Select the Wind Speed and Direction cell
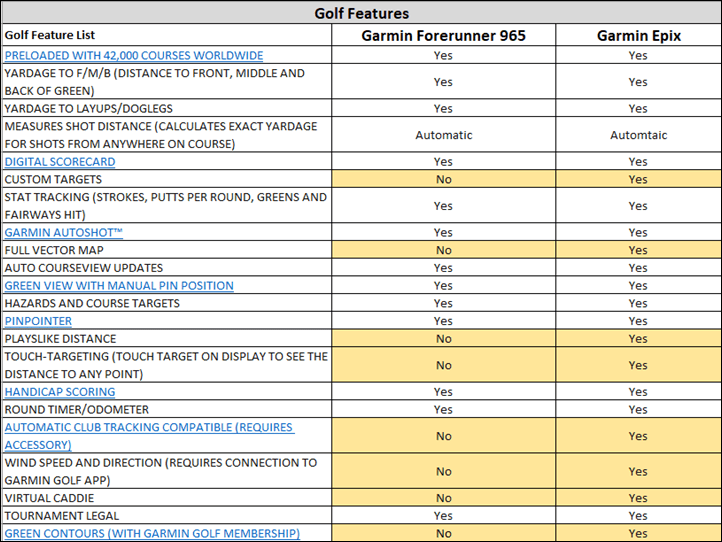Viewport: 722px width, 542px height. [167, 471]
